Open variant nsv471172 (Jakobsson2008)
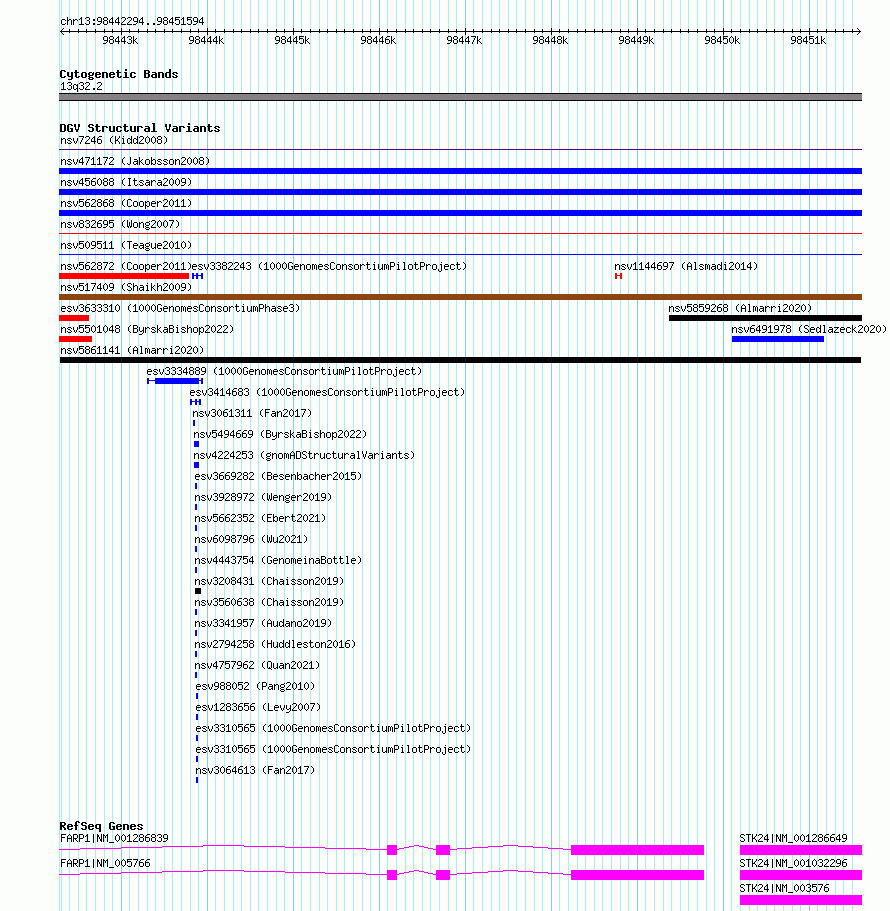This screenshot has width=890, height=911. pyautogui.click(x=135, y=162)
